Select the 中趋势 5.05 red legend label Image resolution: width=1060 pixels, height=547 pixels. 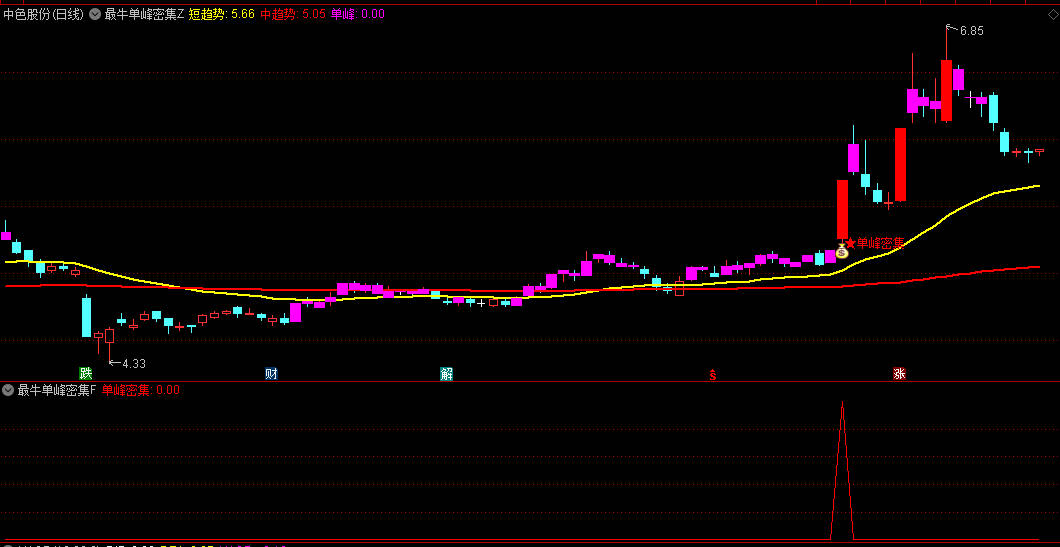293,14
